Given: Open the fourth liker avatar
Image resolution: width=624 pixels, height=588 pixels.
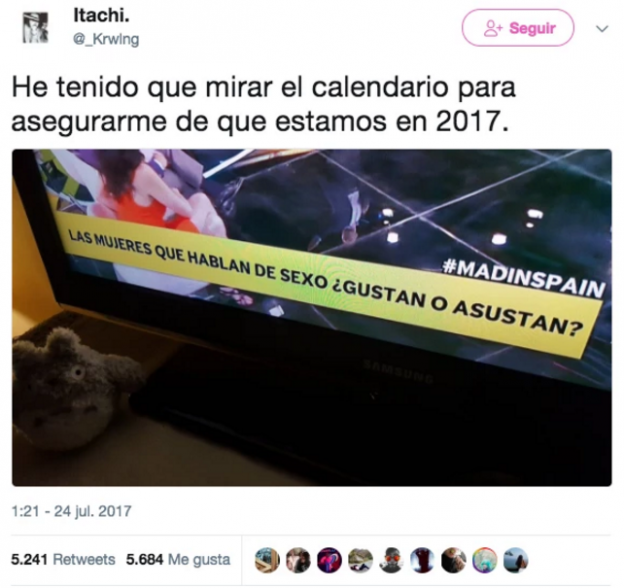Looking at the screenshot, I should [360, 560].
